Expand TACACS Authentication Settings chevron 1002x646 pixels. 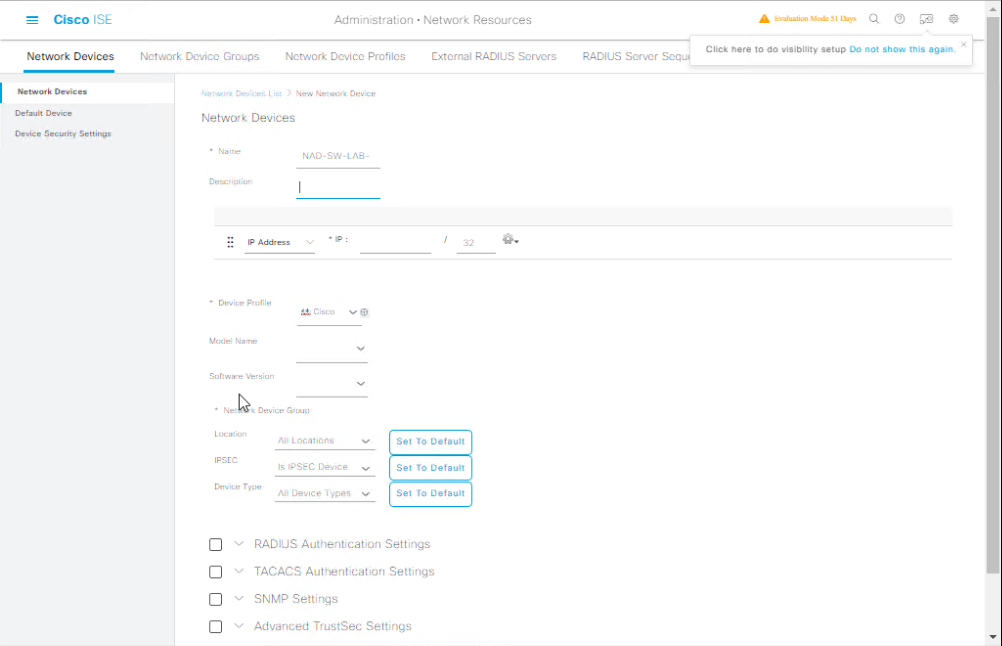pyautogui.click(x=239, y=571)
